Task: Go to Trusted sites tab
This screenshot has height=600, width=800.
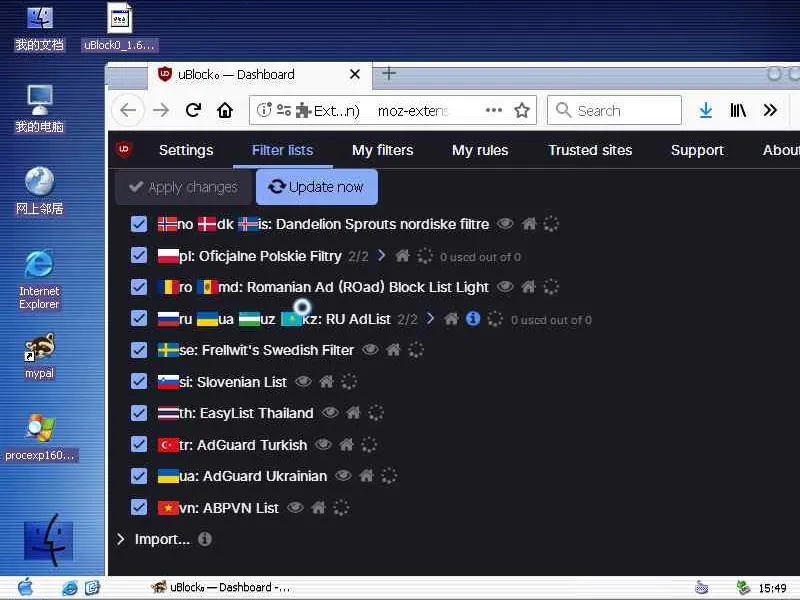Action: coord(590,150)
